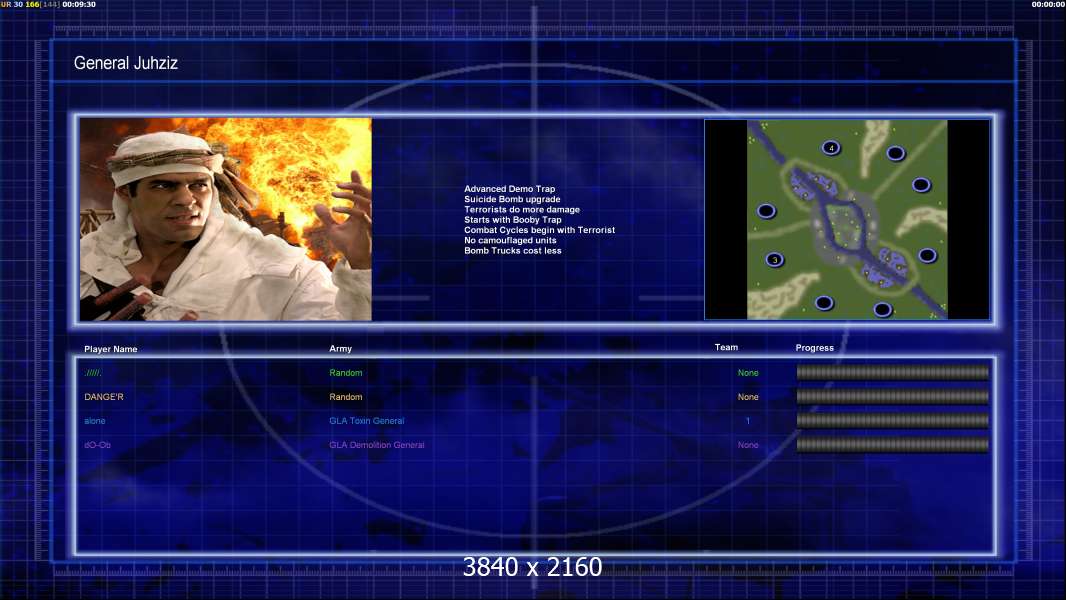Viewport: 1066px width, 600px height.
Task: Click the 'Army' column header
Action: (341, 349)
